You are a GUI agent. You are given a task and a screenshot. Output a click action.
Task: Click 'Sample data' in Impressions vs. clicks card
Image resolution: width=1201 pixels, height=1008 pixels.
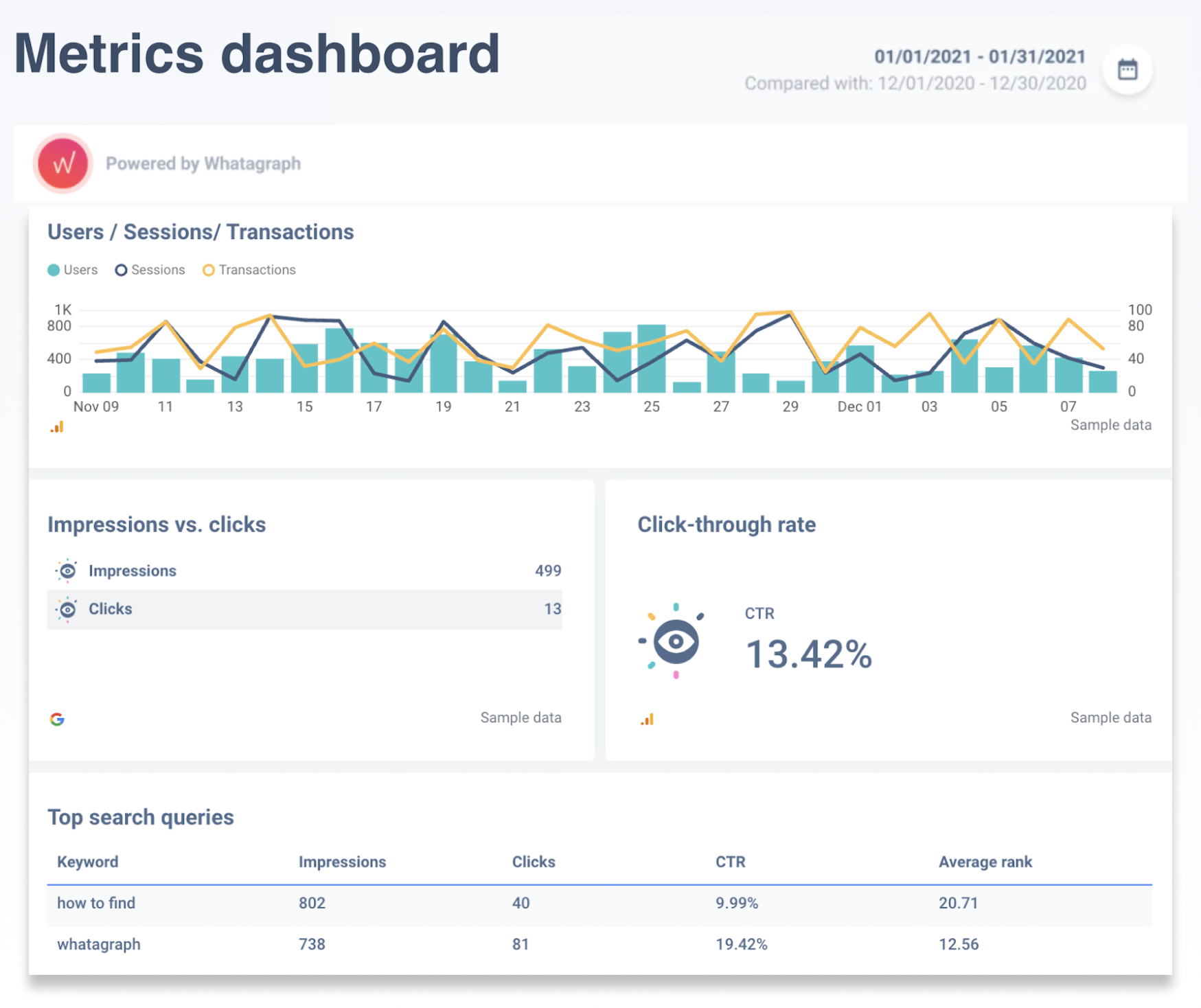pyautogui.click(x=521, y=718)
